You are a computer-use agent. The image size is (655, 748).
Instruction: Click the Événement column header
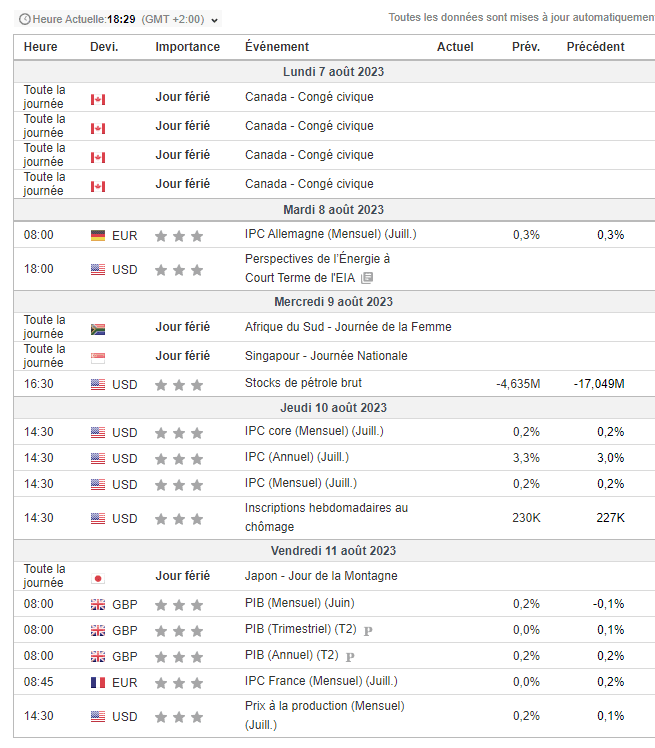click(277, 47)
